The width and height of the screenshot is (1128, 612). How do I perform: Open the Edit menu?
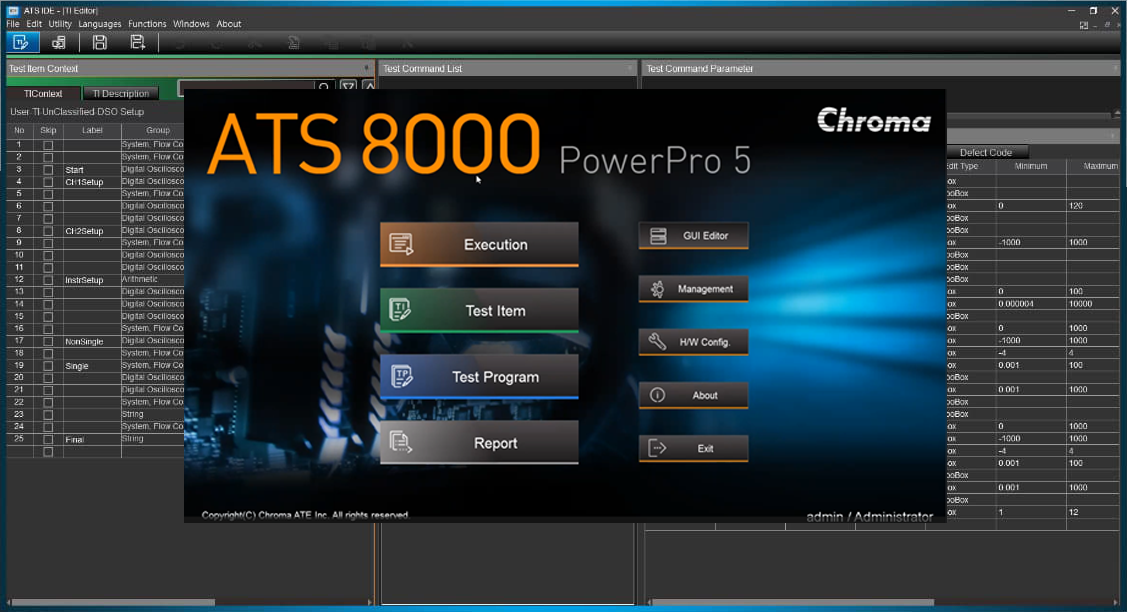(34, 24)
